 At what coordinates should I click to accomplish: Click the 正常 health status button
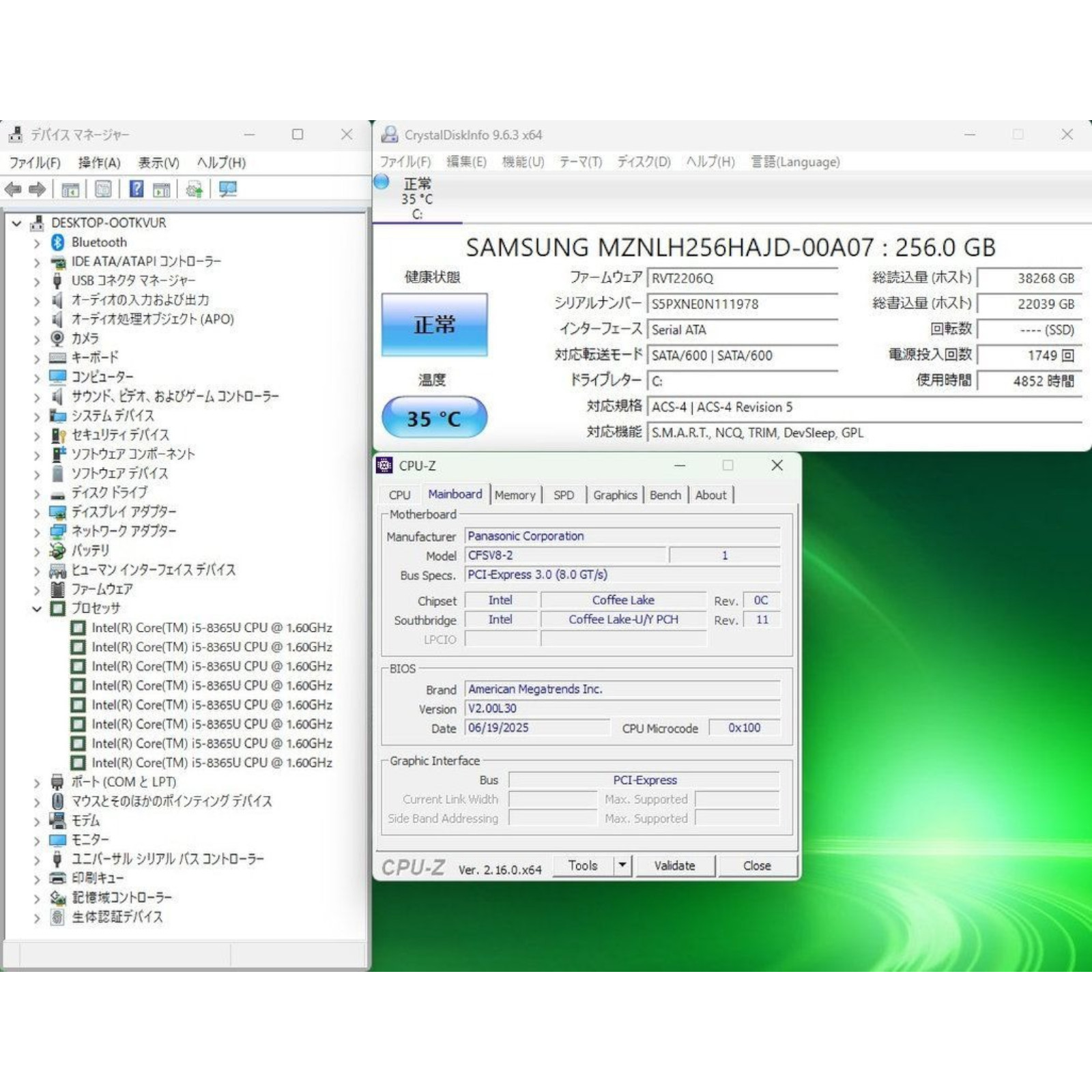coord(435,325)
